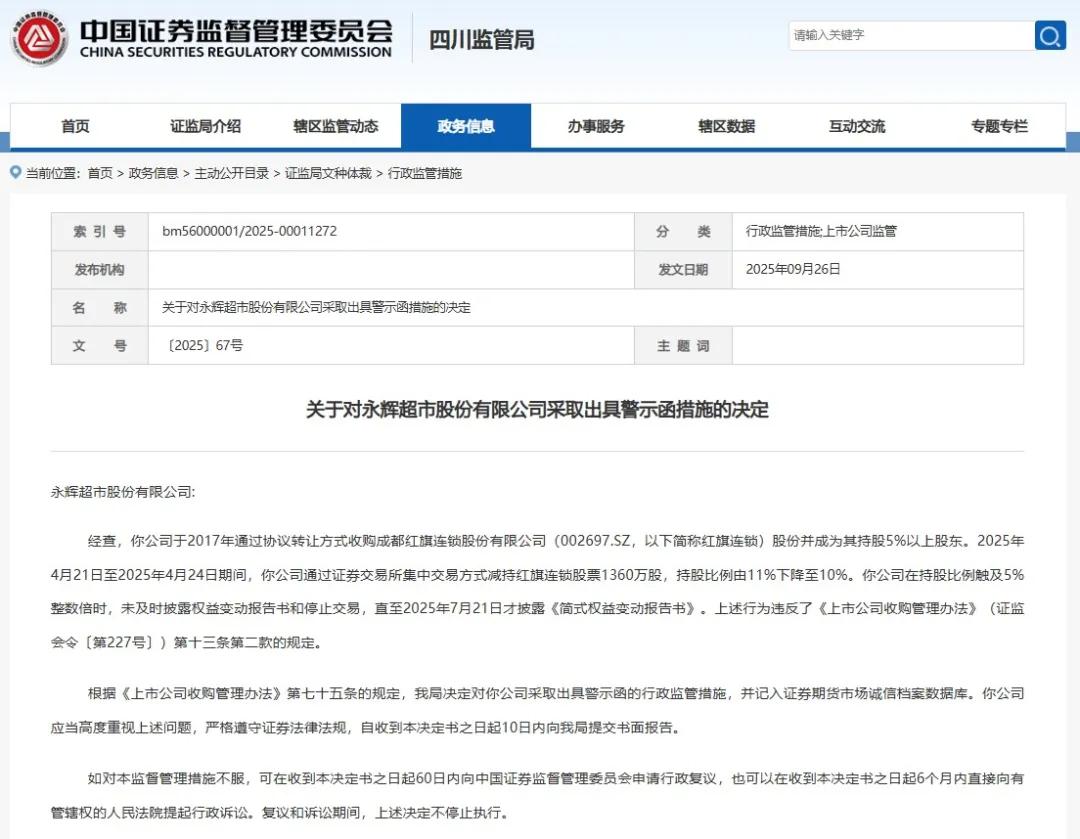Go to 主动公开目录 in the breadcrumb
Screen dimensions: 1080x839
pyautogui.click(x=231, y=173)
